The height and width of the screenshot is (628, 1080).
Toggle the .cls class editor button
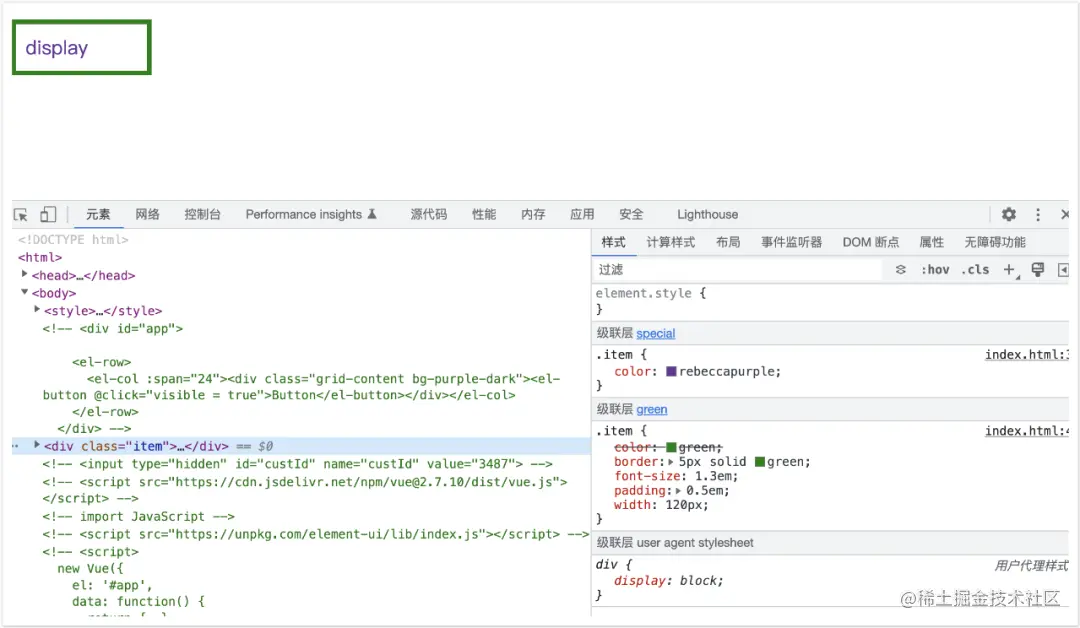975,270
